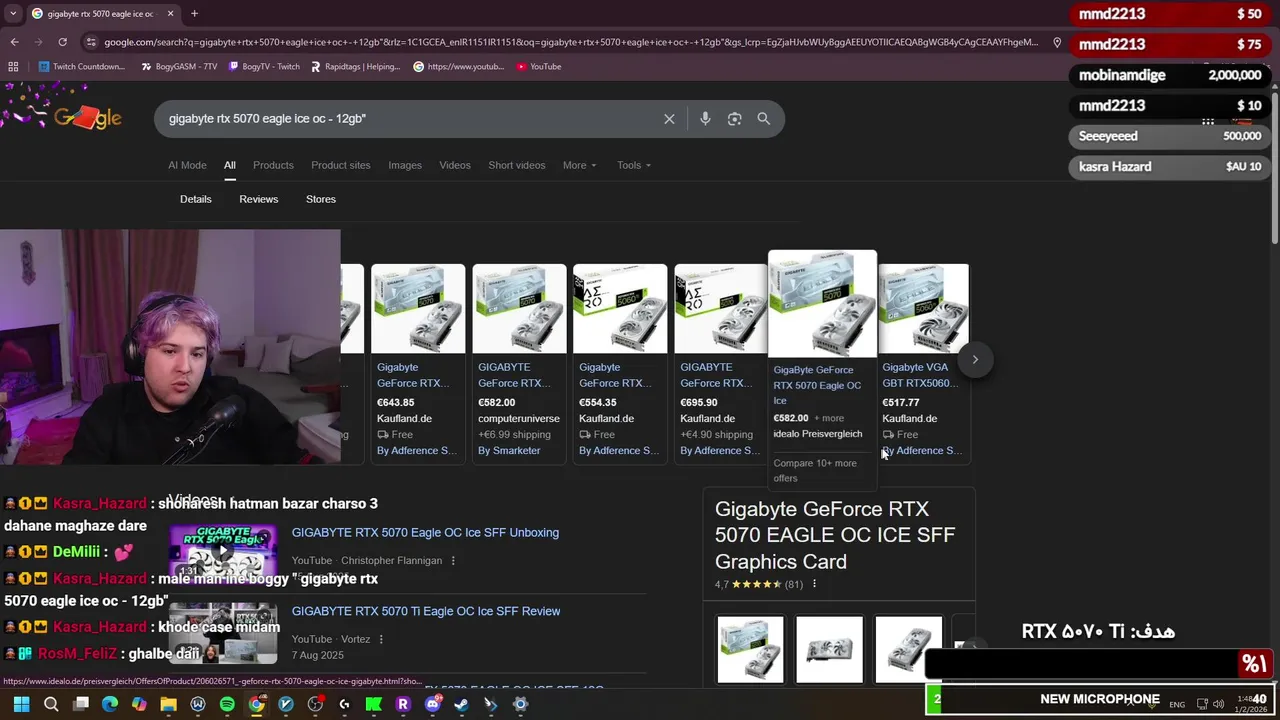Open ENG language indicator in system tray
1280x720 pixels.
(x=1177, y=704)
